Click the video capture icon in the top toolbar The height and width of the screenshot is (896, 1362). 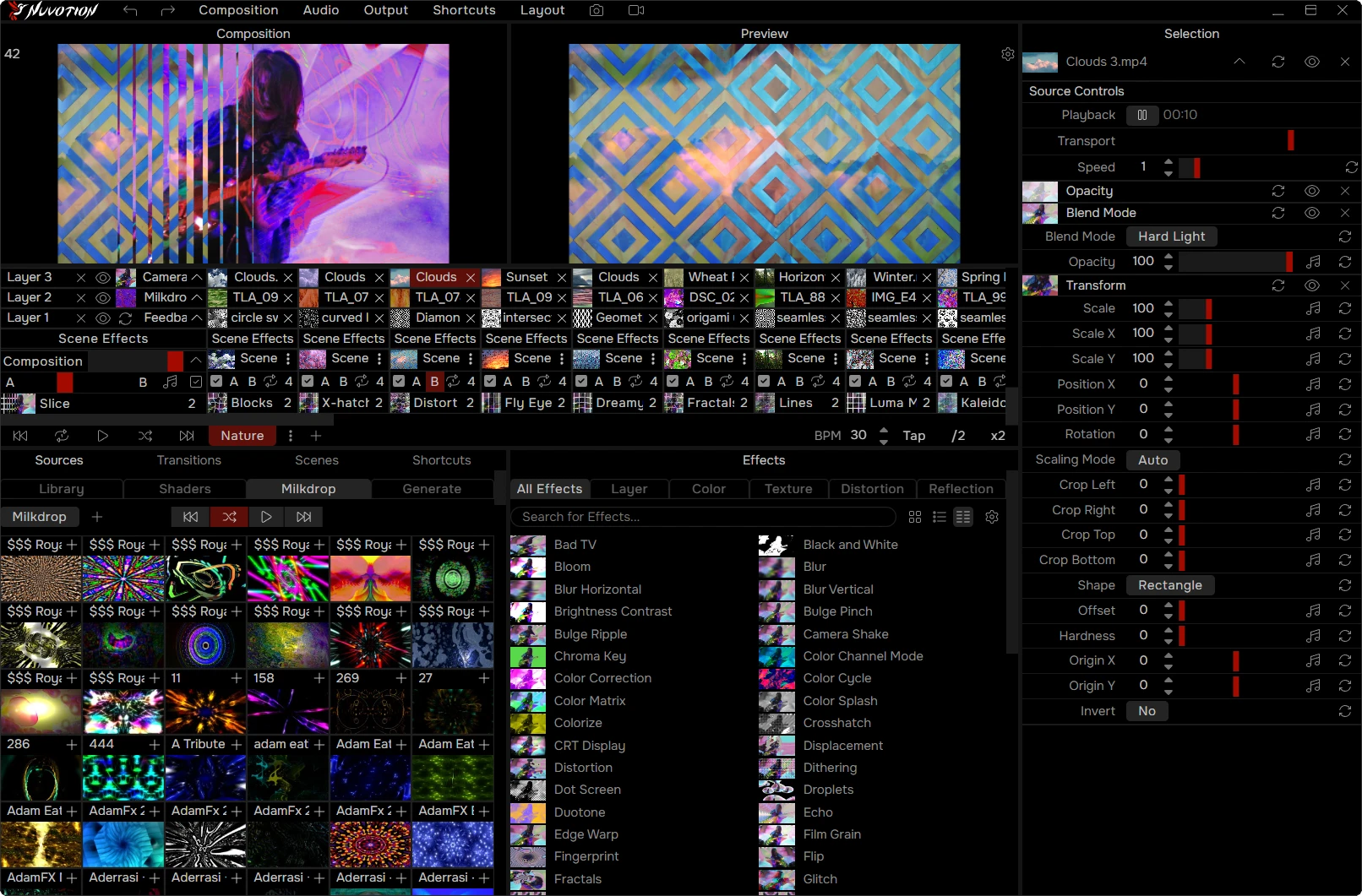coord(635,10)
